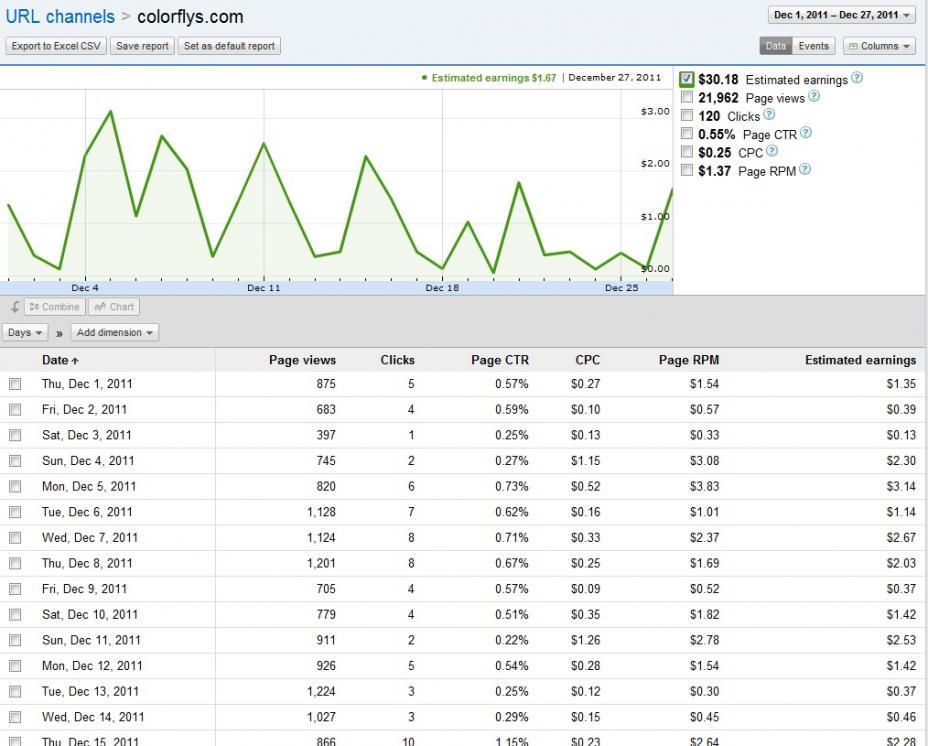
Task: Click the double-arrow icon after Days
Action: [59, 333]
